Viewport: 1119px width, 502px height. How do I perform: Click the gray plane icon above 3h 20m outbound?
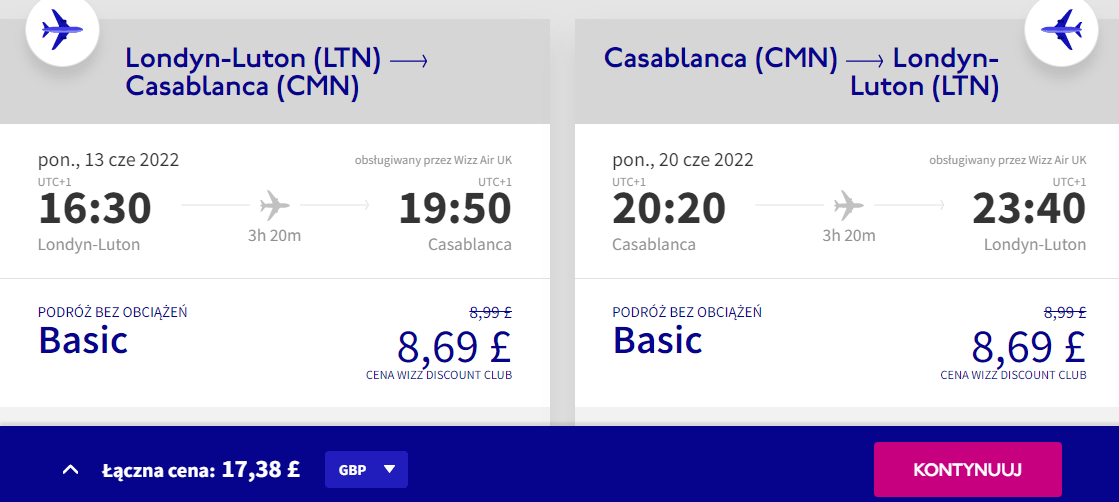point(275,206)
